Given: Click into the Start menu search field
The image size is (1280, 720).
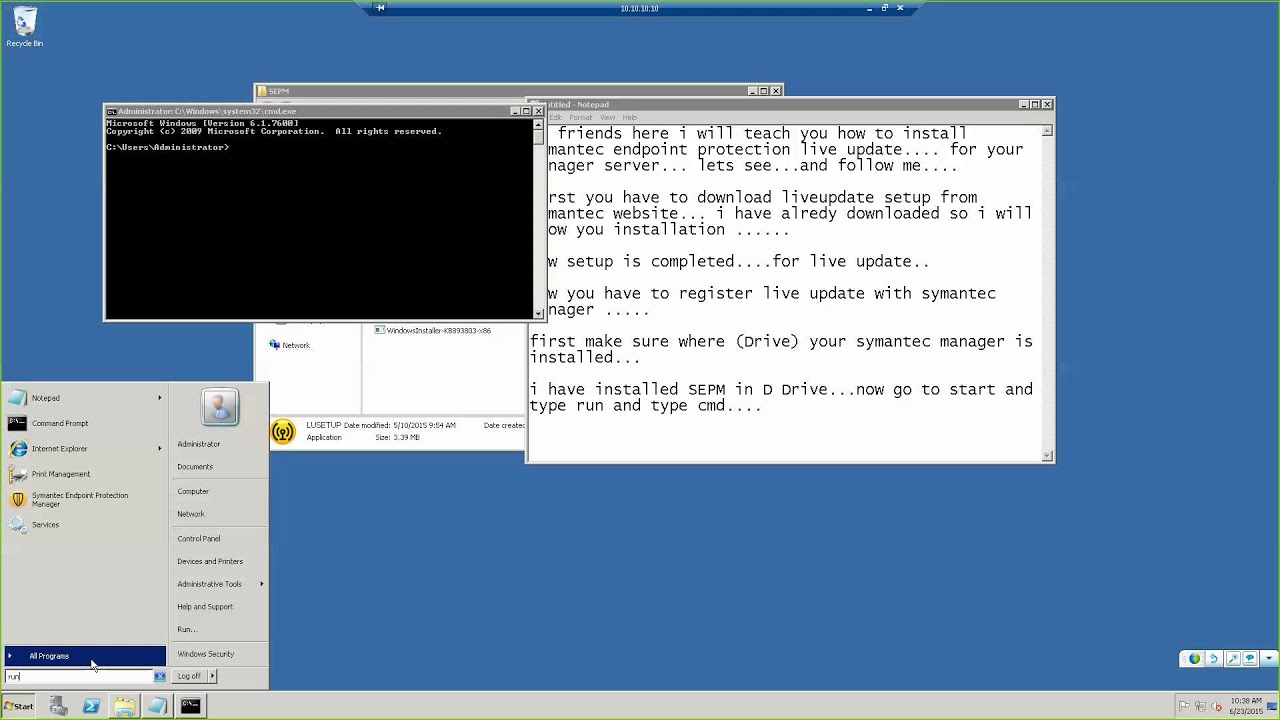Looking at the screenshot, I should (80, 677).
